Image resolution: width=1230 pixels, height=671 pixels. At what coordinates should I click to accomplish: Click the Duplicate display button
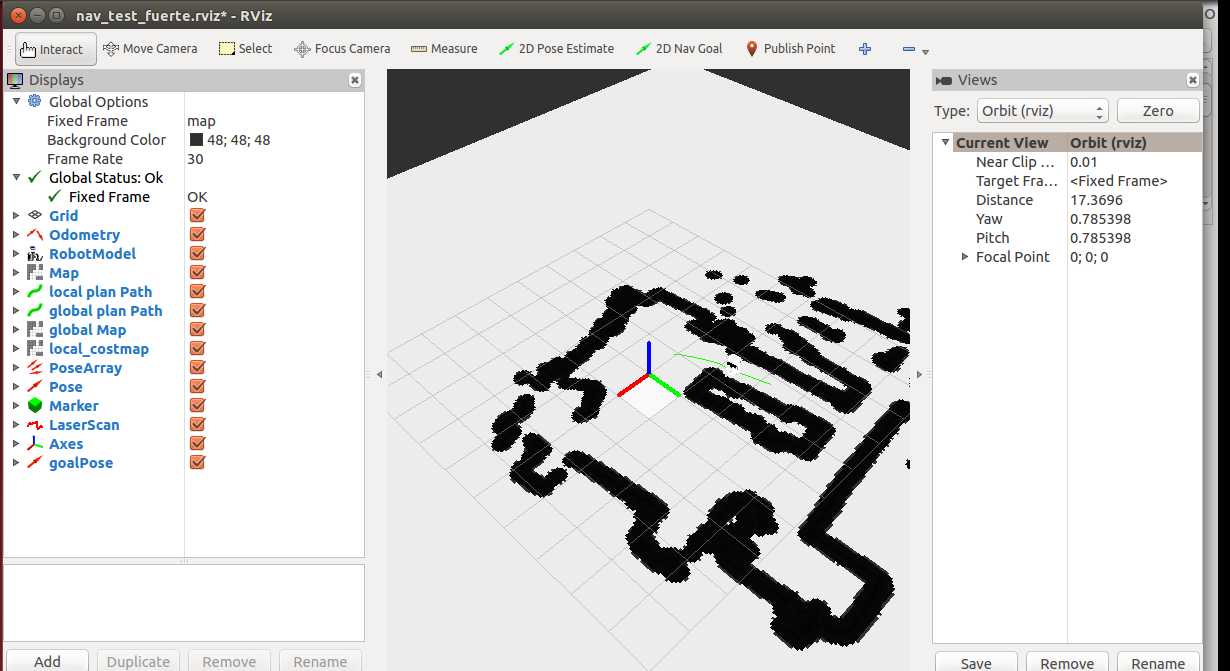(138, 661)
